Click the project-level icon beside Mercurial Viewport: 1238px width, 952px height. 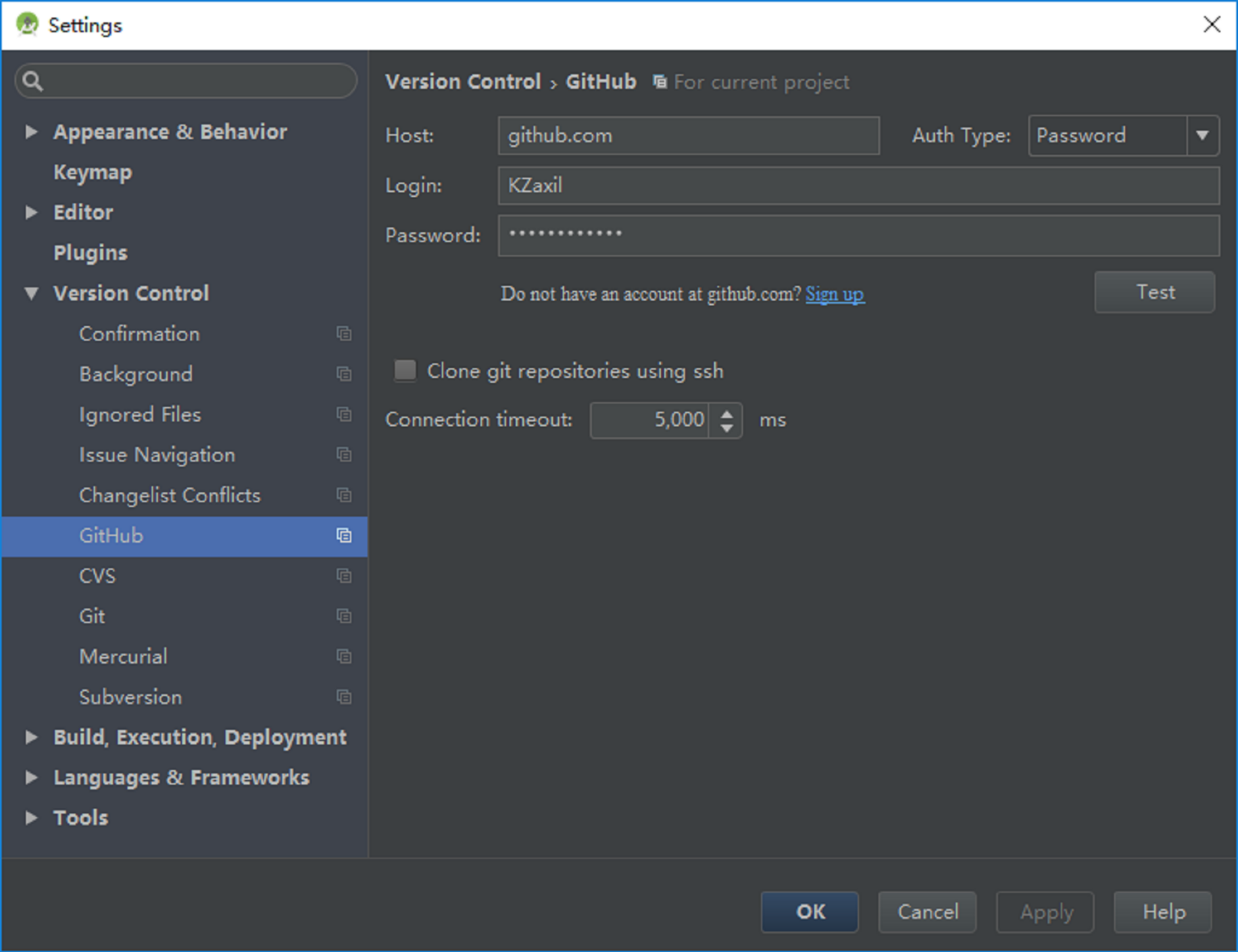point(344,656)
